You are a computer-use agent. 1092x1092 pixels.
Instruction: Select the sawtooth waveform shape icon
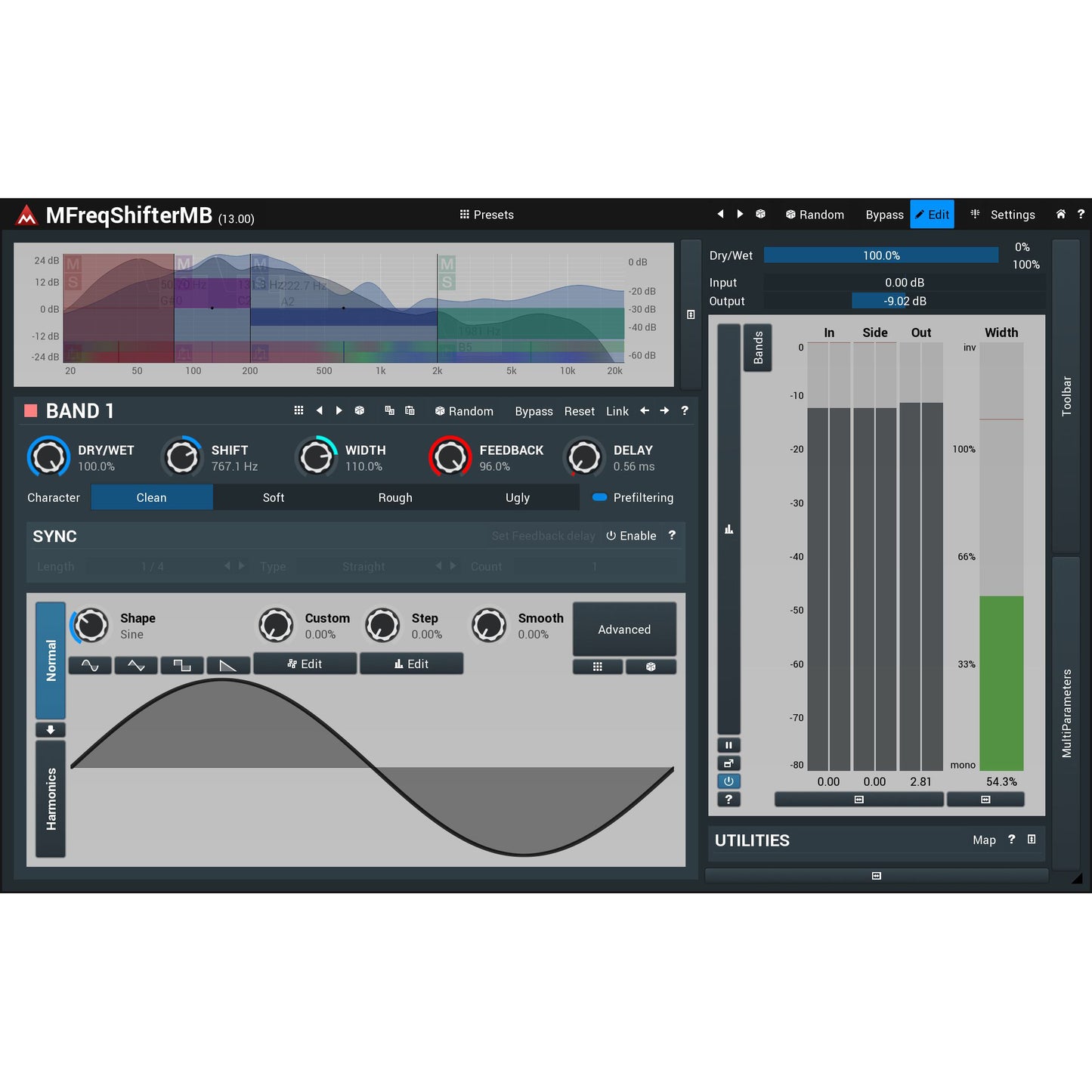click(227, 665)
